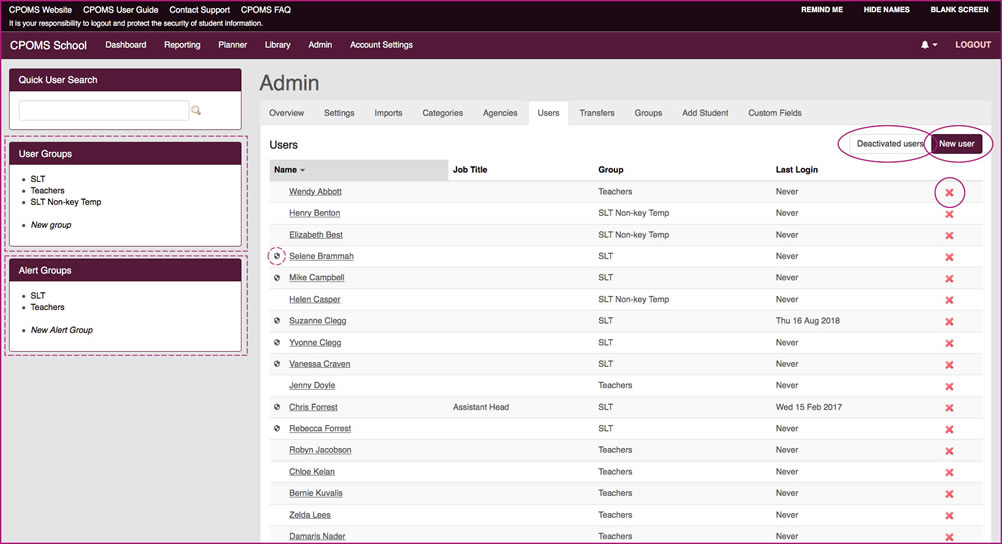Delete Vanessa Craven via red X
Image resolution: width=1002 pixels, height=544 pixels.
point(949,364)
